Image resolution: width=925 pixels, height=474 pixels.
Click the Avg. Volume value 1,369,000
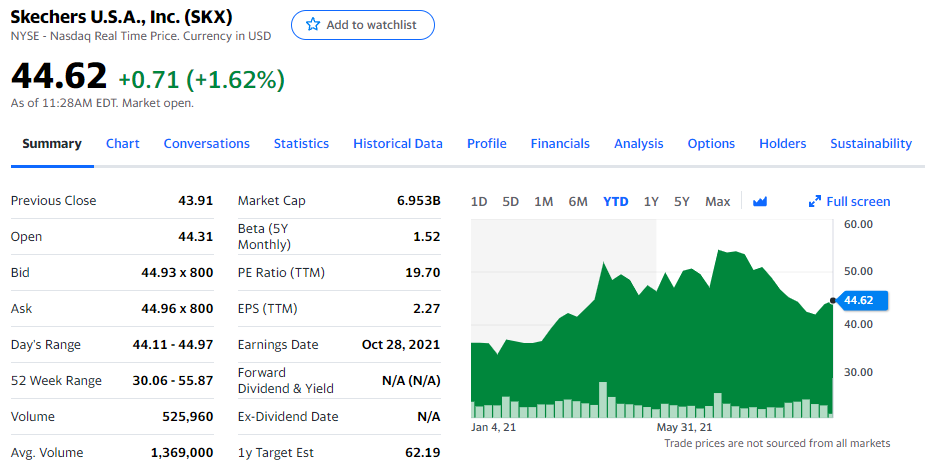point(182,453)
